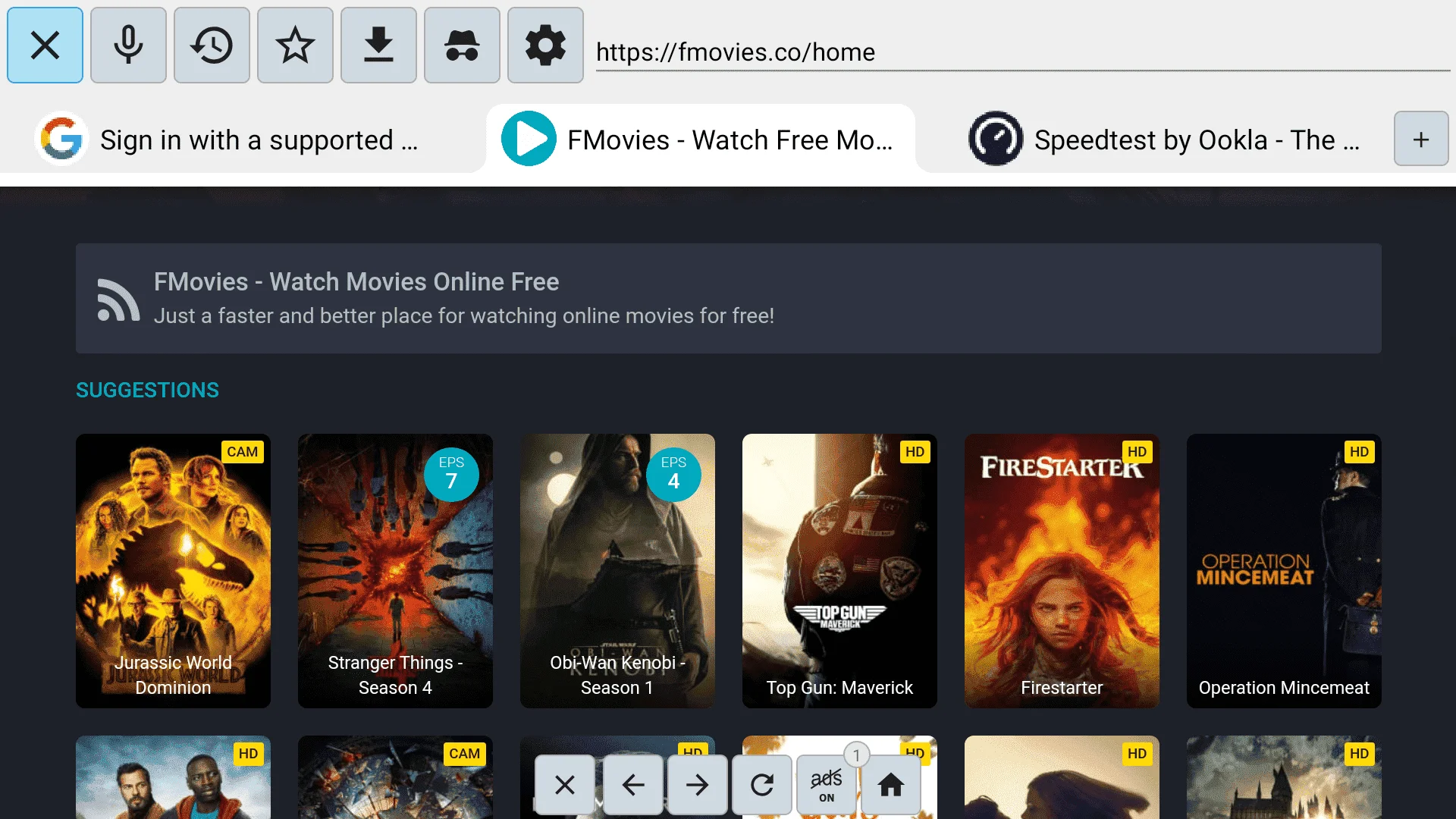The image size is (1456, 819).
Task: Open a new tab with plus button
Action: pos(1421,139)
